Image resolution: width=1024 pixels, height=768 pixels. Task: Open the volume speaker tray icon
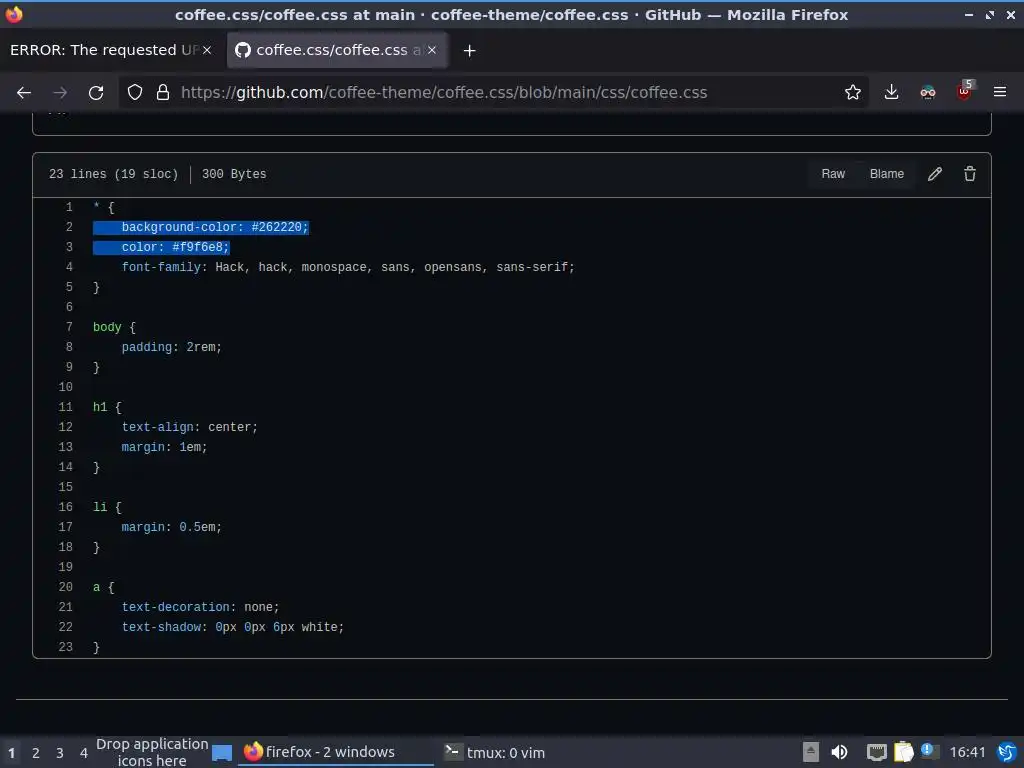[839, 752]
